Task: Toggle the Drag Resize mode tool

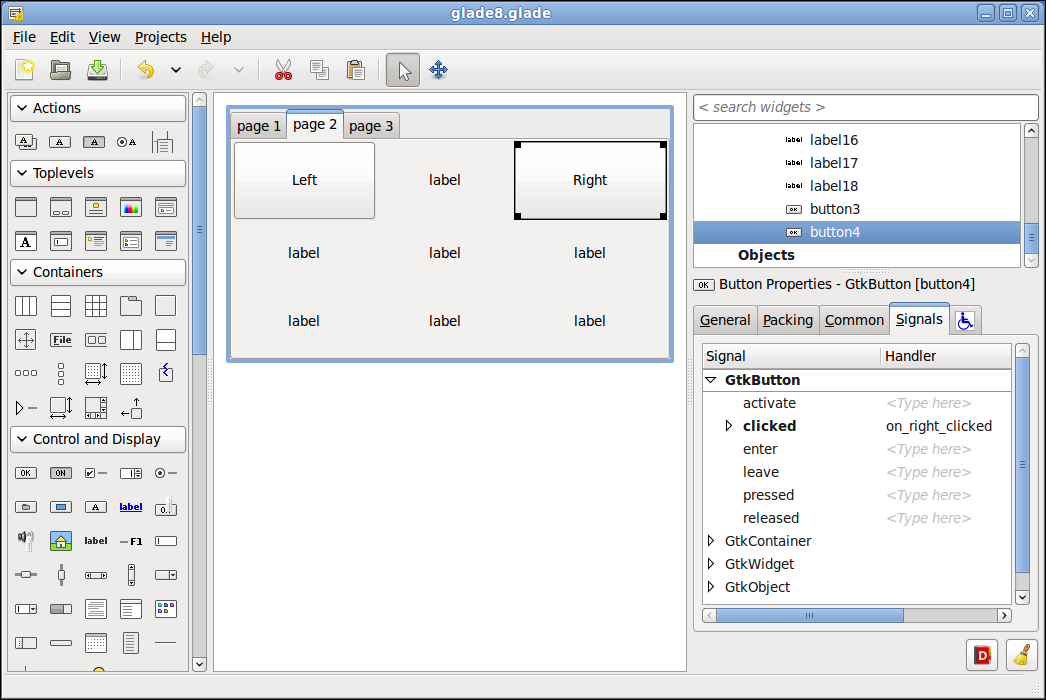Action: pyautogui.click(x=438, y=69)
